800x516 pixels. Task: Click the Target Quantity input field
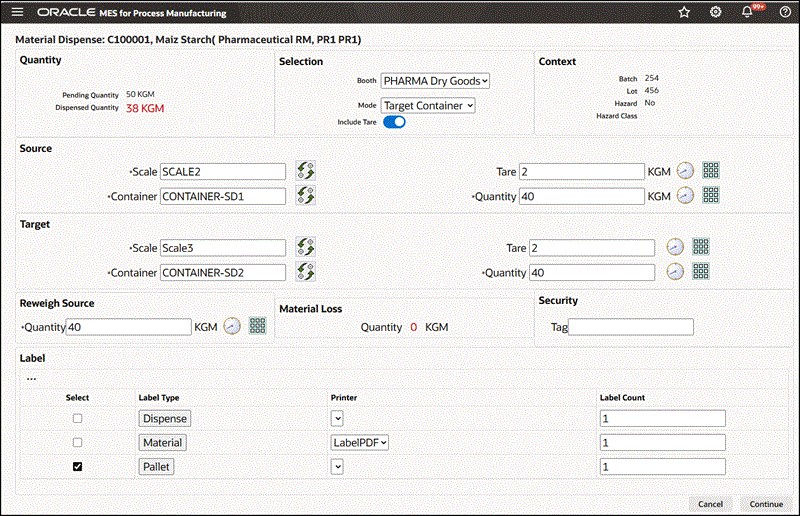click(x=592, y=272)
